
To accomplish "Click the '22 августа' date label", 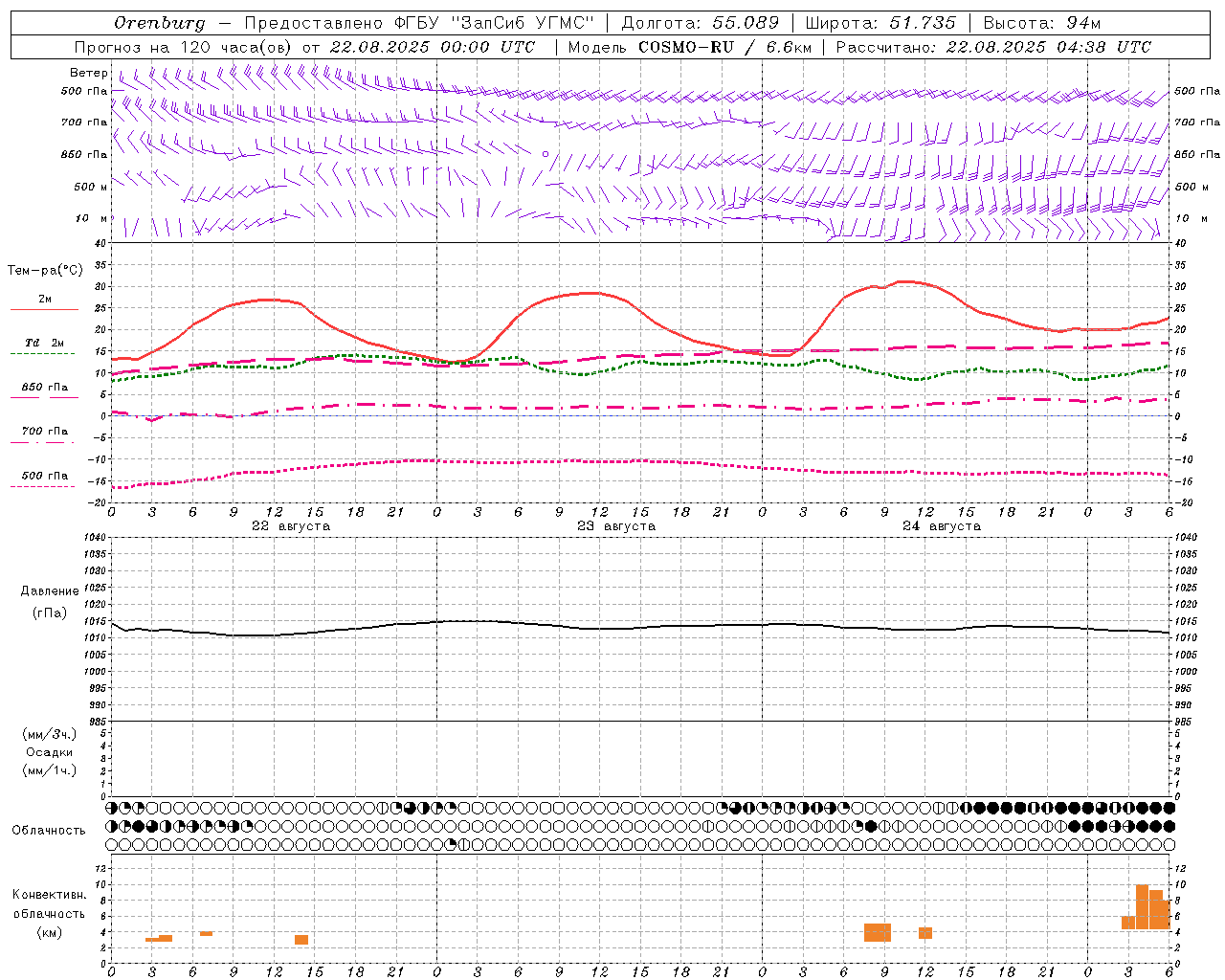I will click(290, 526).
